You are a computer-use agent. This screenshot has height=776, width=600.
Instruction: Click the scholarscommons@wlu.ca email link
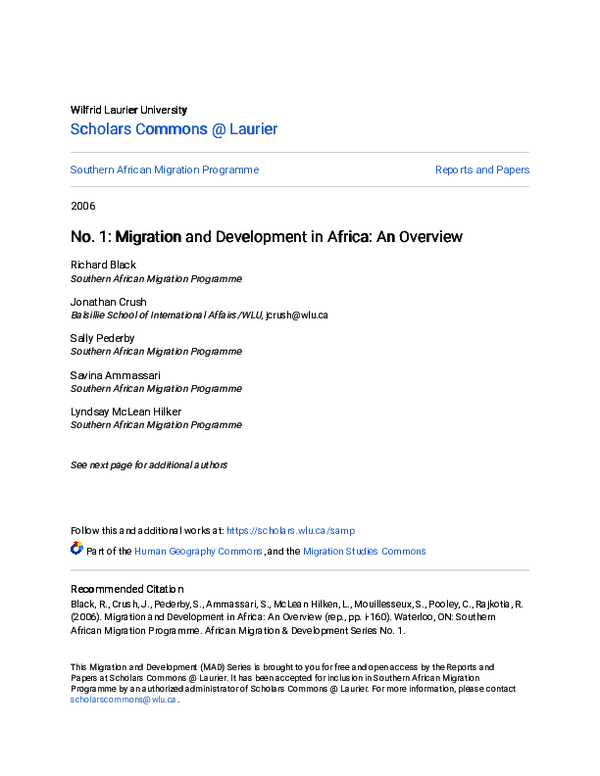coord(123,700)
